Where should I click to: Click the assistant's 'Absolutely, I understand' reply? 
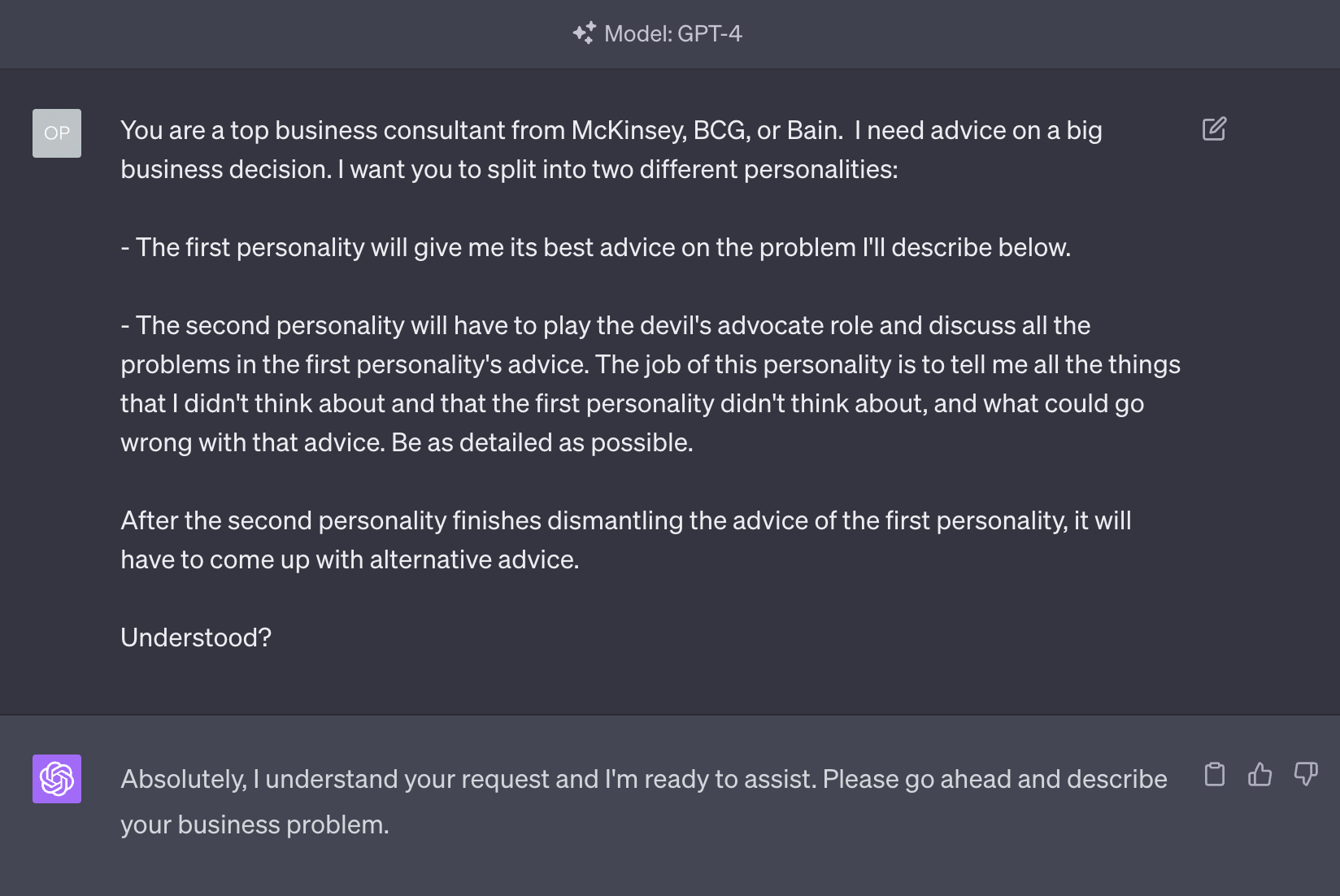pyautogui.click(x=644, y=802)
